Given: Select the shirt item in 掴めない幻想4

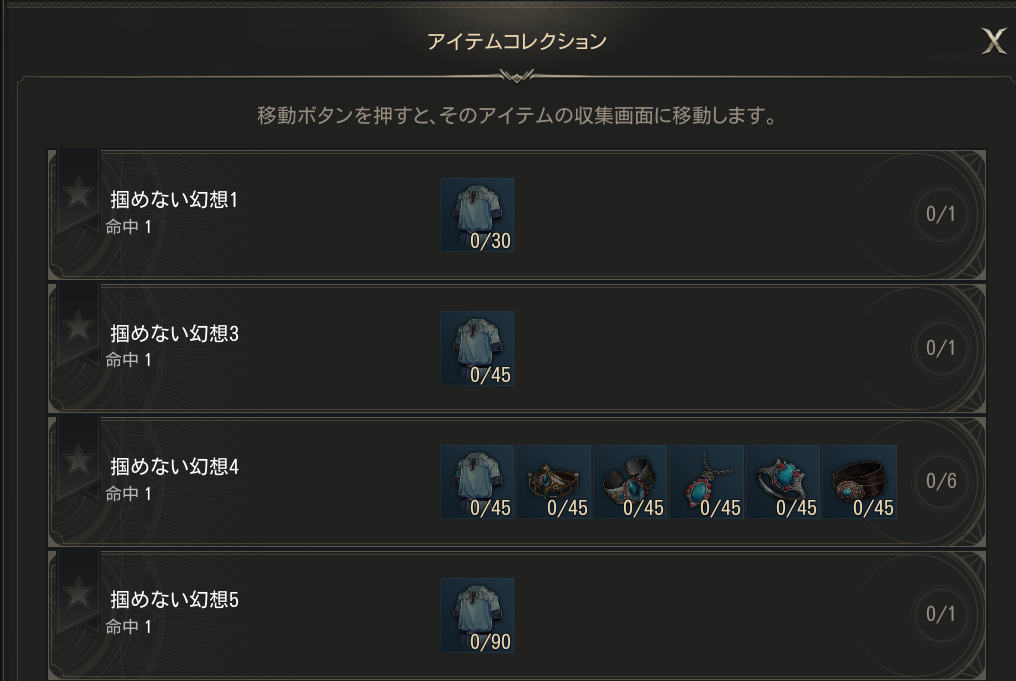Looking at the screenshot, I should point(477,481).
